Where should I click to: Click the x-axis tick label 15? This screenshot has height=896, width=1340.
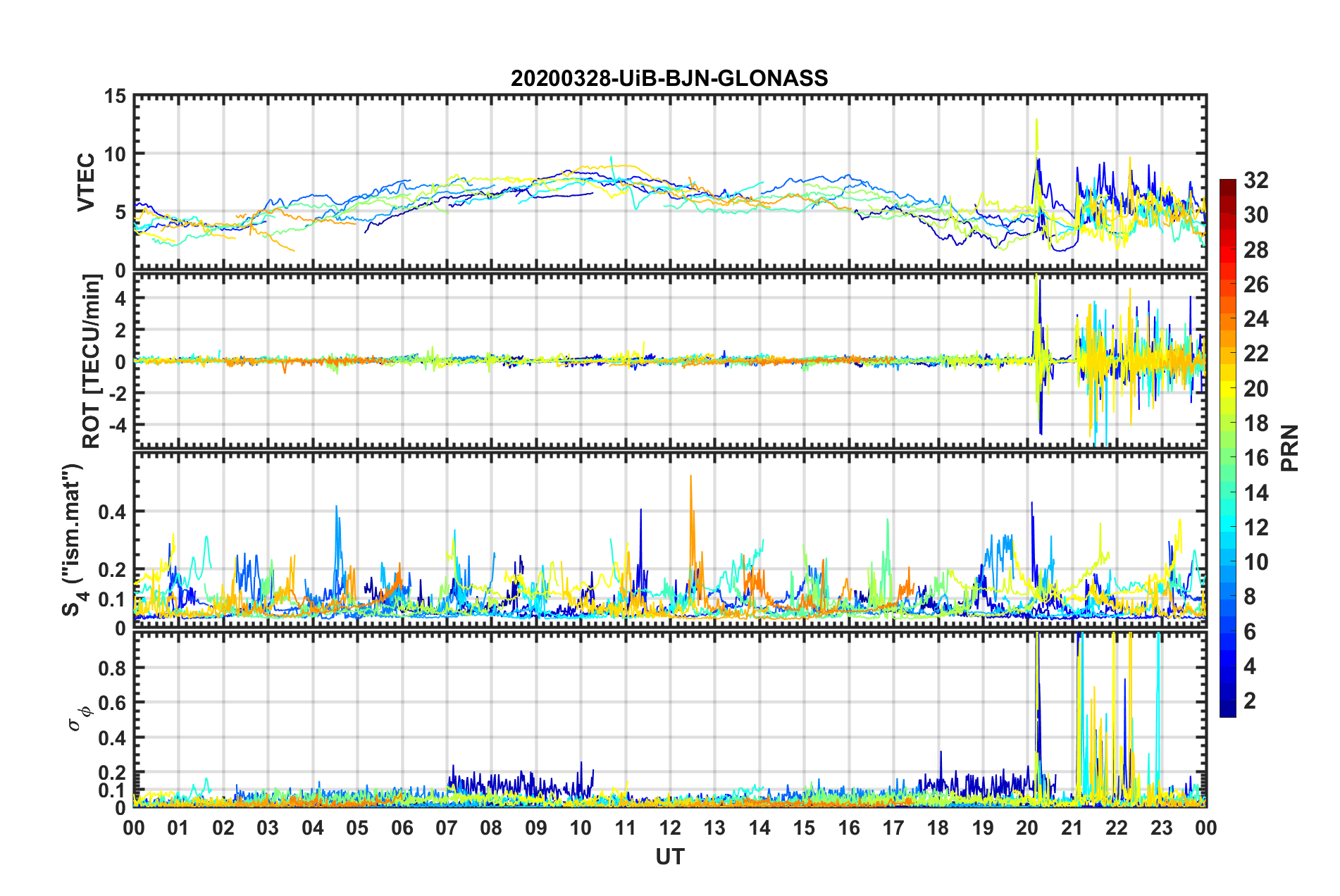click(x=804, y=828)
